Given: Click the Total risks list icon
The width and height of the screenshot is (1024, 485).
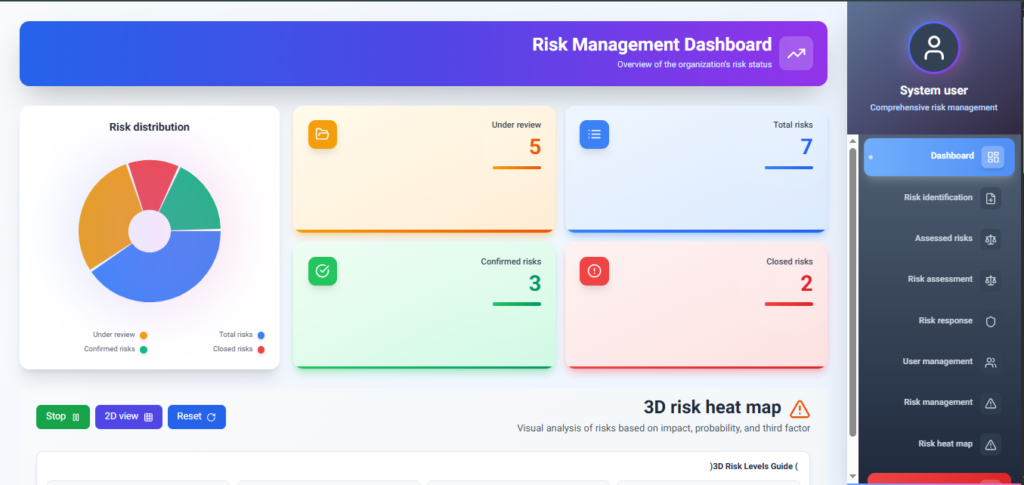Looking at the screenshot, I should (x=594, y=134).
